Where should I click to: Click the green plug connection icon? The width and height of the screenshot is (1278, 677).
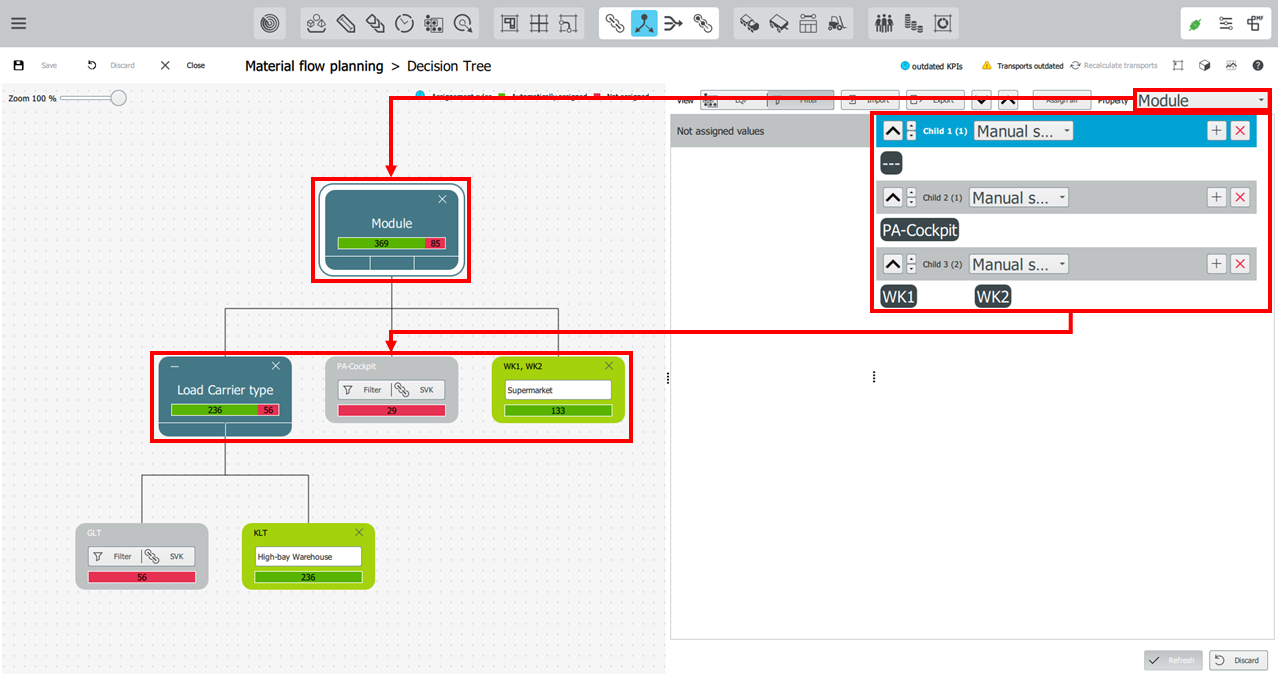point(1195,24)
